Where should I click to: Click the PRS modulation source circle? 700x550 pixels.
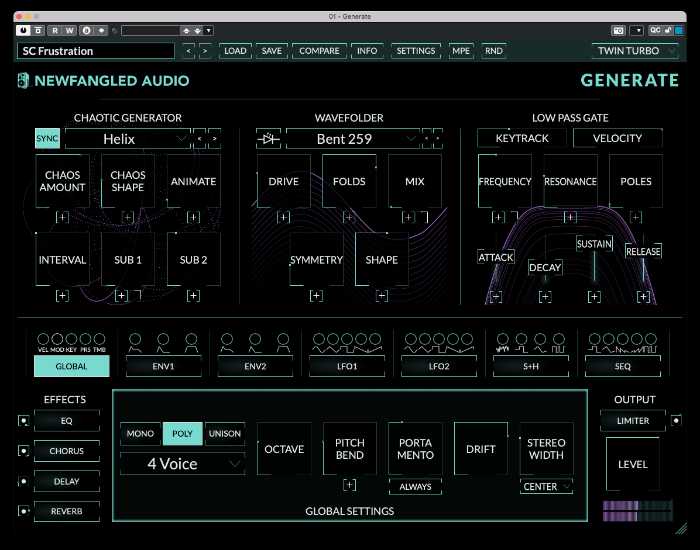point(85,339)
